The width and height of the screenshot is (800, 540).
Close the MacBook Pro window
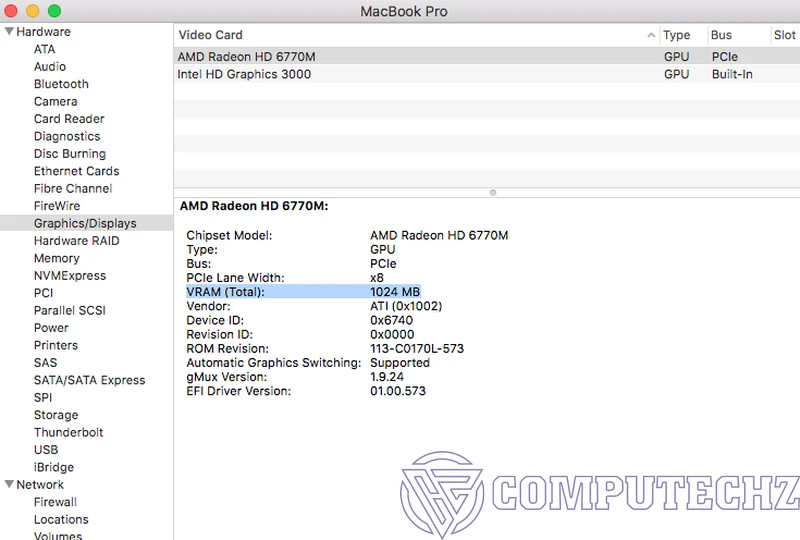[x=11, y=11]
